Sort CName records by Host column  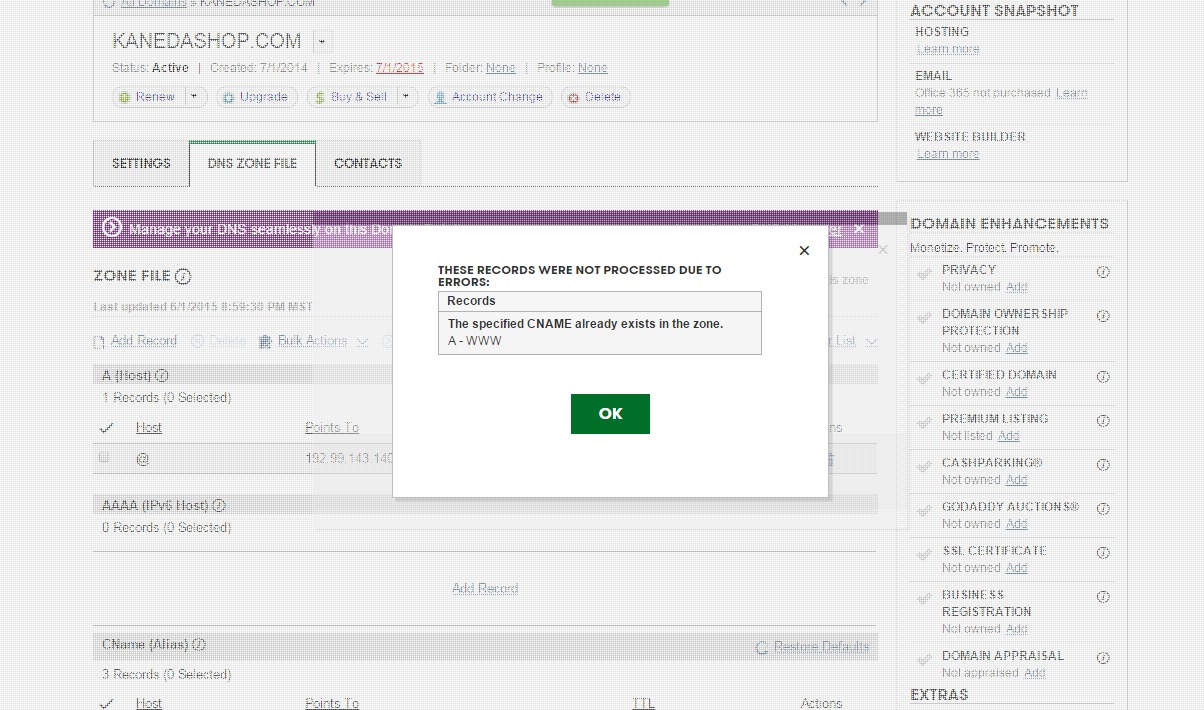[149, 704]
